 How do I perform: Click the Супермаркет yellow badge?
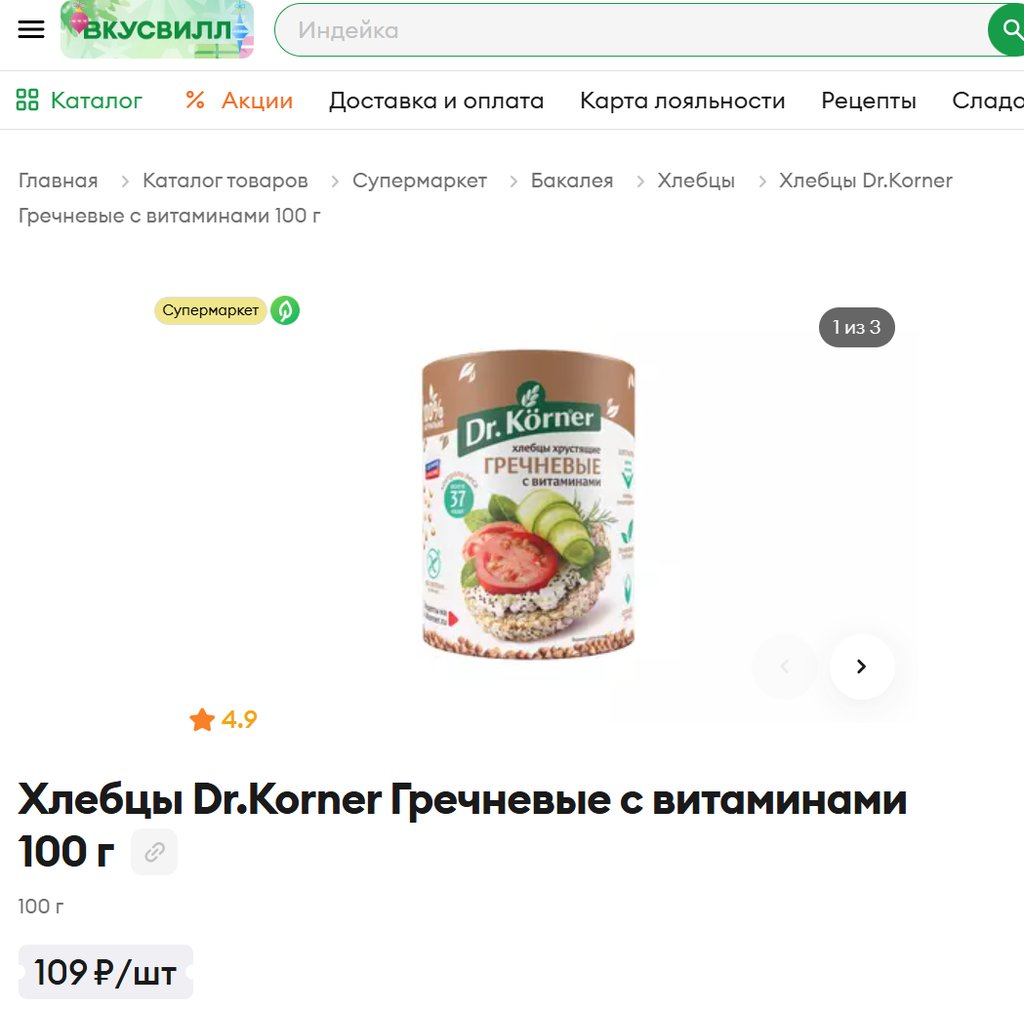click(210, 311)
